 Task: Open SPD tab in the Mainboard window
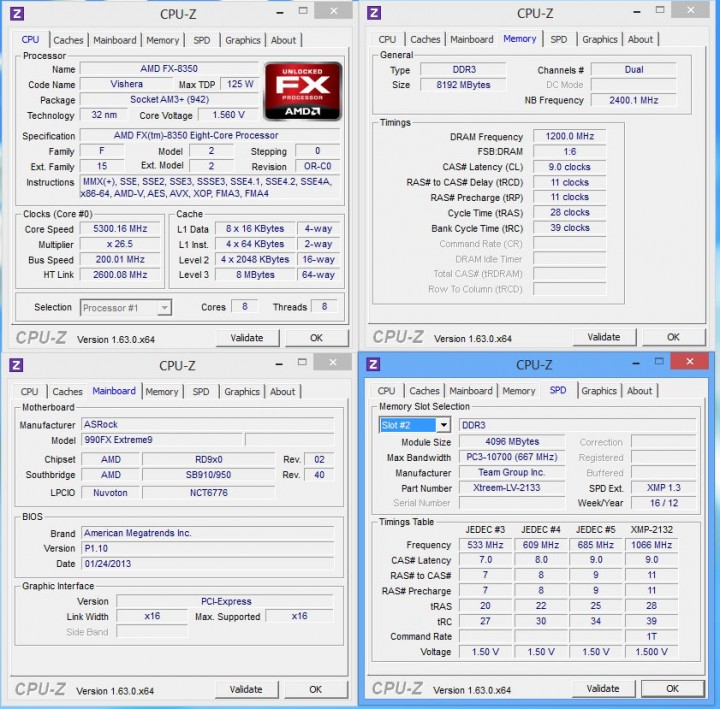201,392
